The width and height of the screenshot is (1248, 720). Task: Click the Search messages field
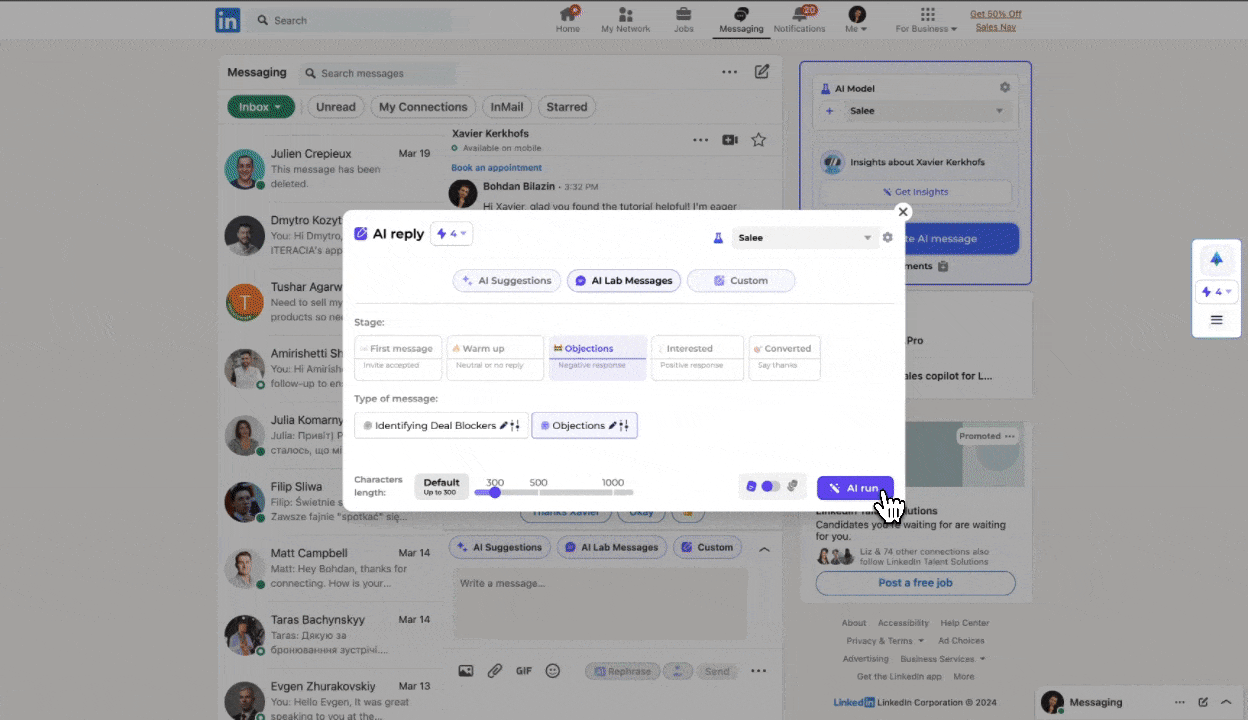click(378, 73)
